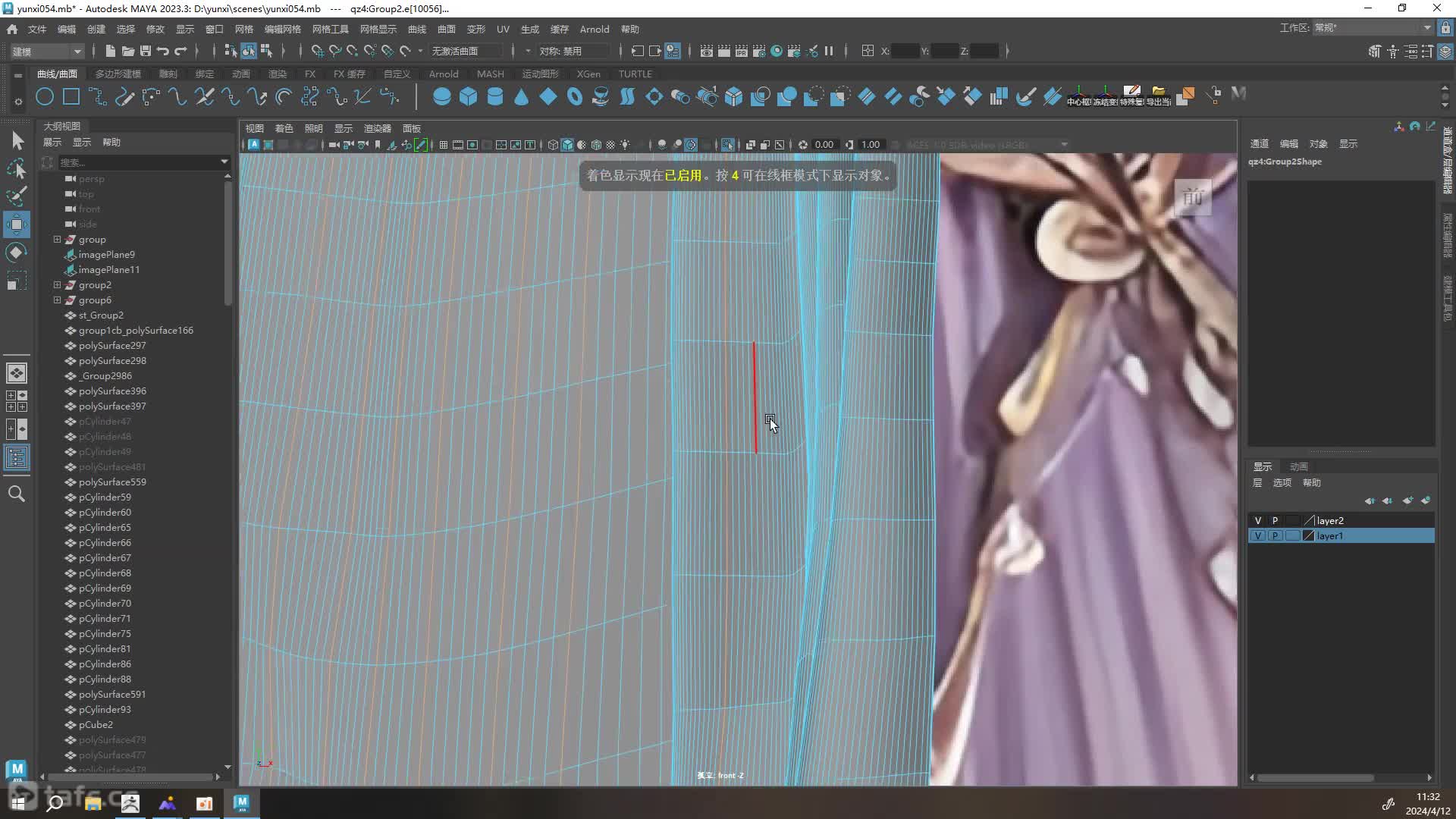The width and height of the screenshot is (1456, 819).
Task: Create a NURBS cube from the shelf
Action: pyautogui.click(x=468, y=96)
